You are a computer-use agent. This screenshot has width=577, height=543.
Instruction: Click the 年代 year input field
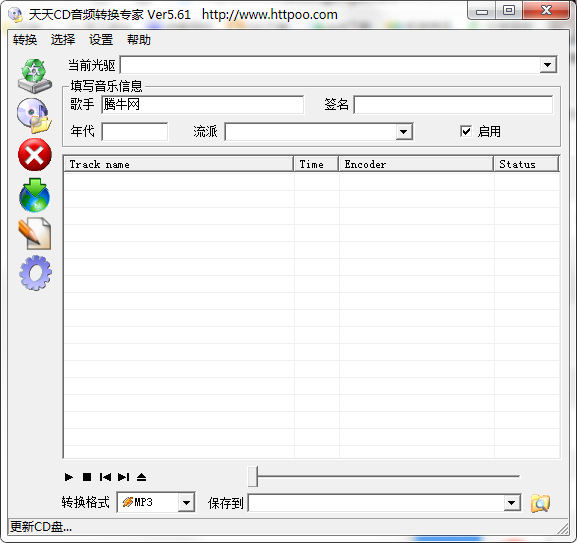point(135,132)
